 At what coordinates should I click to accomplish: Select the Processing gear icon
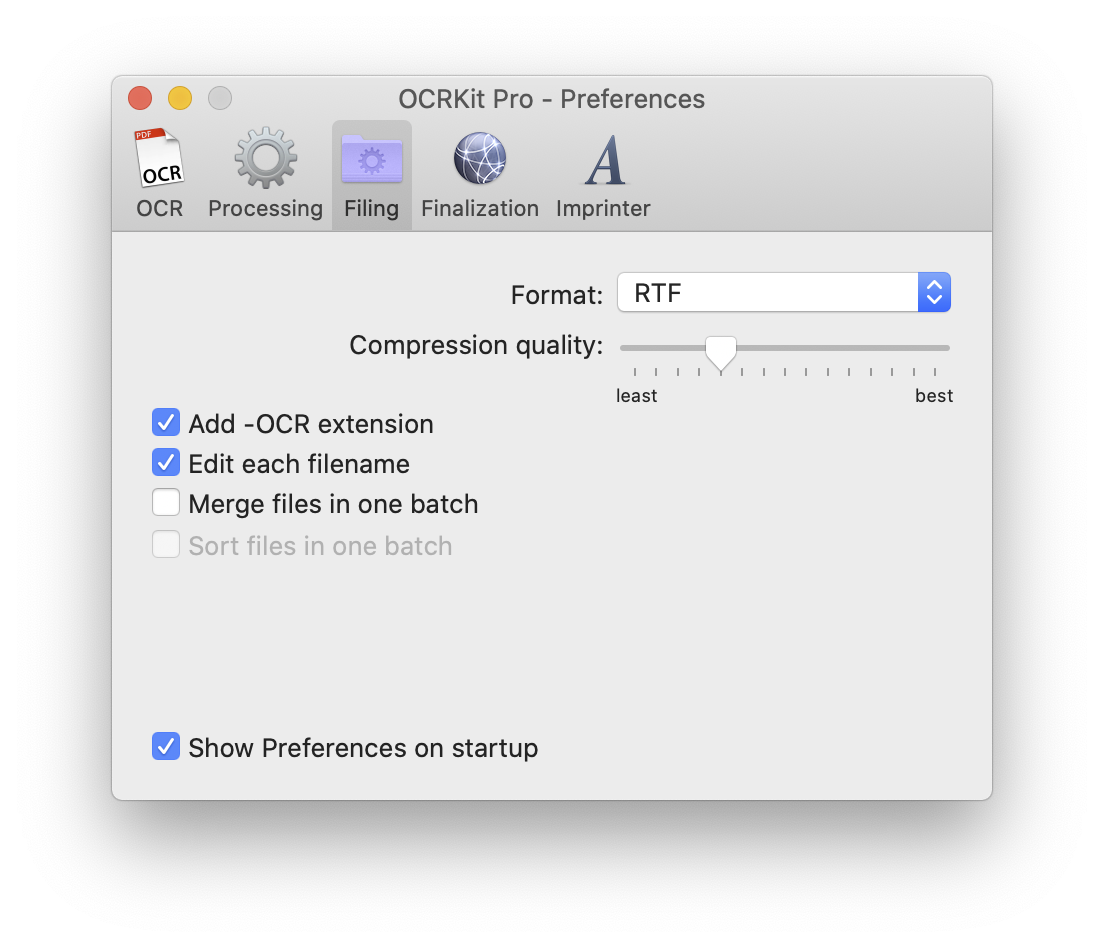click(265, 158)
